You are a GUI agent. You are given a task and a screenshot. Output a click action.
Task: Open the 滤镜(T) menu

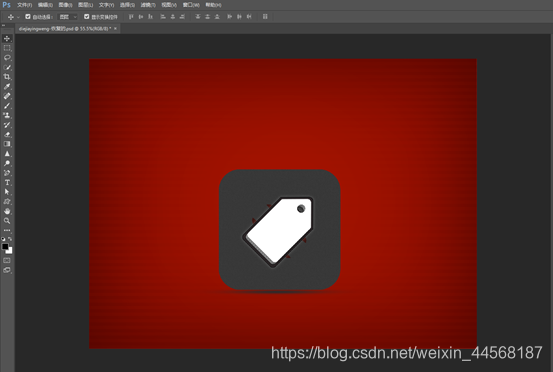[x=148, y=5]
